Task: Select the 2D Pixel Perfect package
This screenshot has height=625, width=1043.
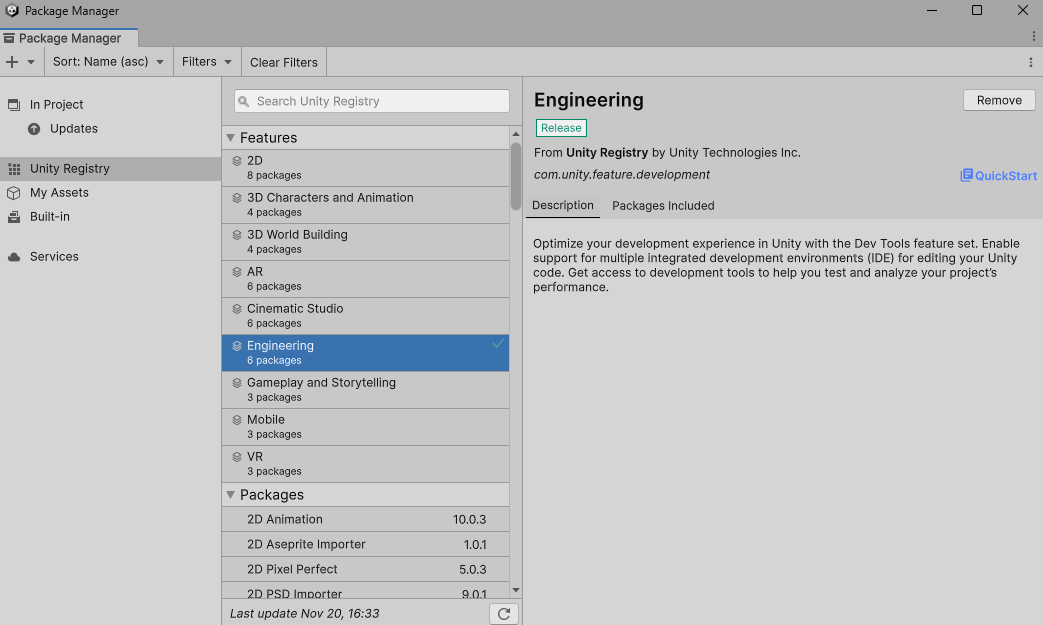Action: 366,570
